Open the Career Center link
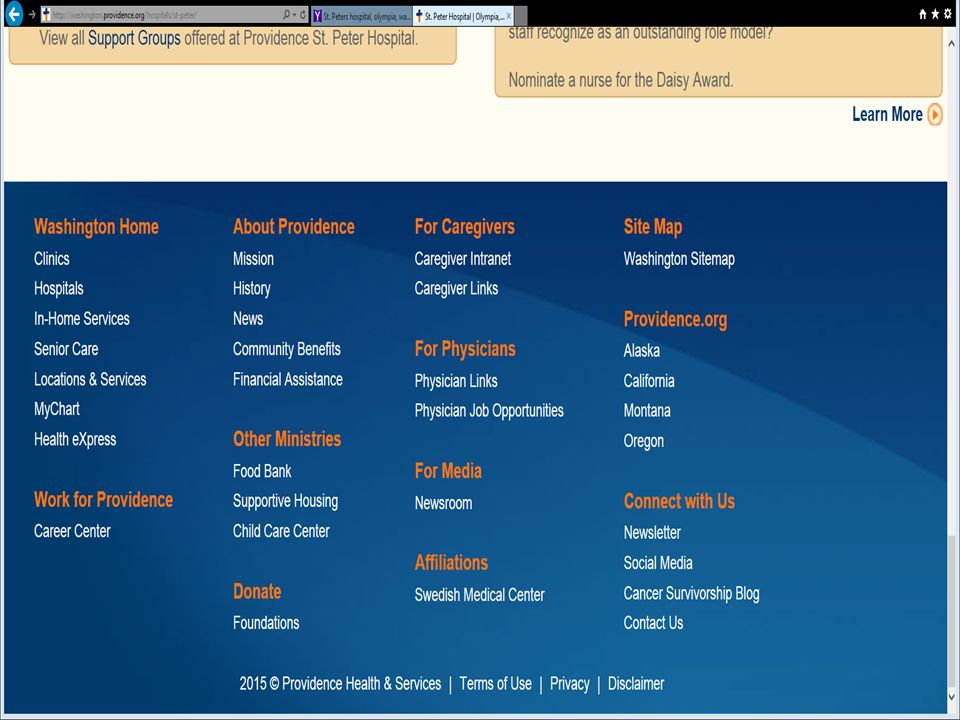The image size is (960, 720). coord(72,531)
